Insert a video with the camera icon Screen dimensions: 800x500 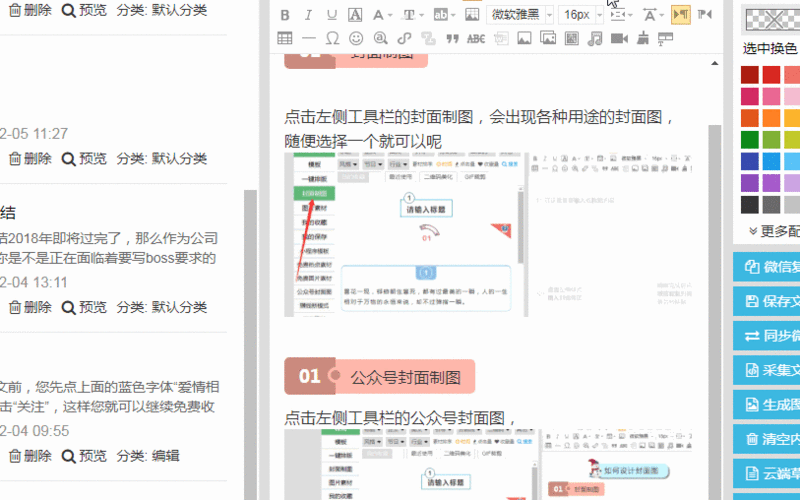pos(619,38)
